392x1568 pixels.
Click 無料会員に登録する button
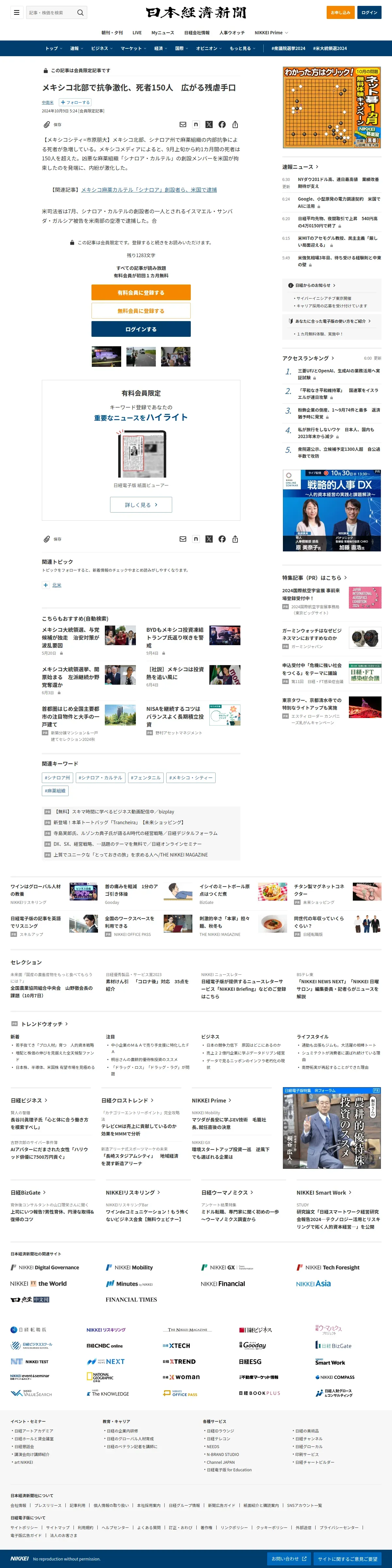click(140, 311)
